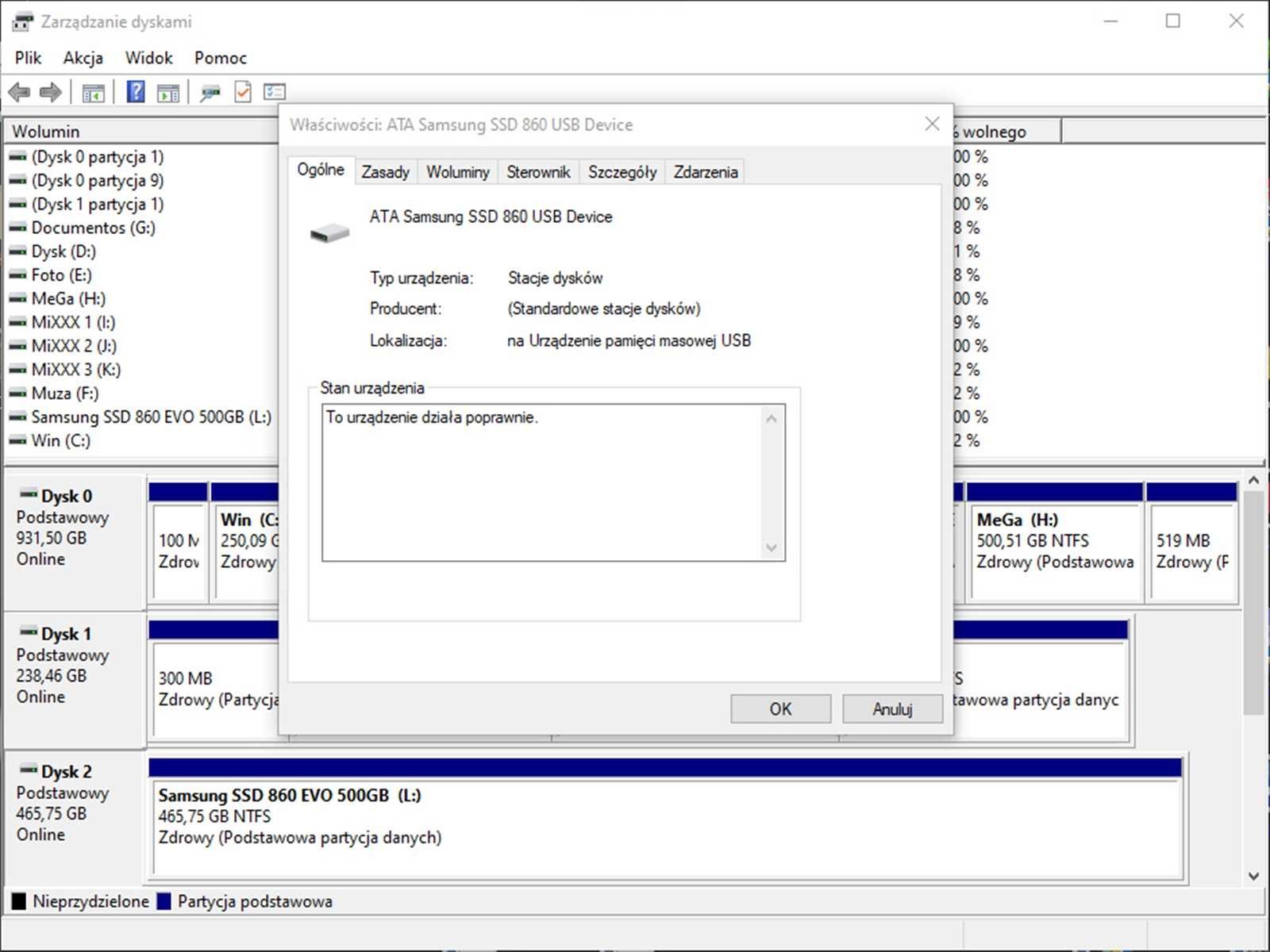The height and width of the screenshot is (952, 1270).
Task: Click the action pane toolbar icon
Action: coord(168,93)
